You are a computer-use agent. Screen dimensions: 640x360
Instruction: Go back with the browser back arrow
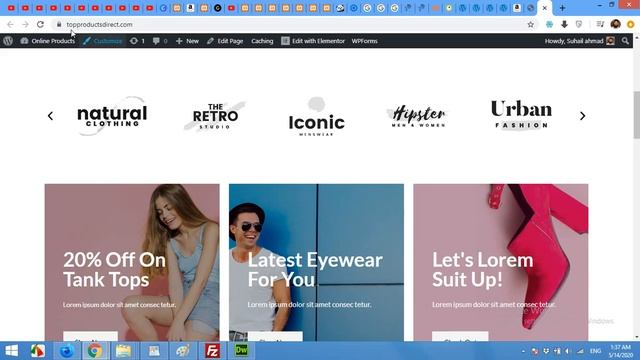tap(10, 24)
